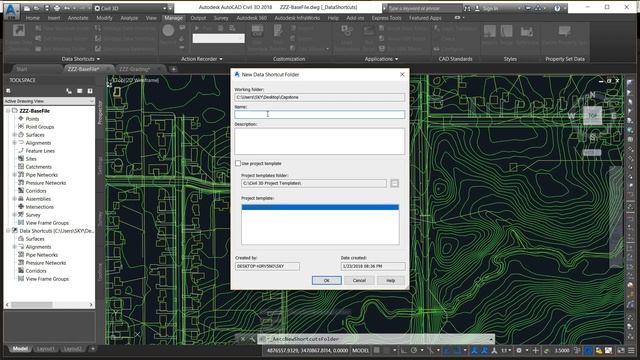The height and width of the screenshot is (360, 640).
Task: Click the add layout plus icon
Action: 93,349
